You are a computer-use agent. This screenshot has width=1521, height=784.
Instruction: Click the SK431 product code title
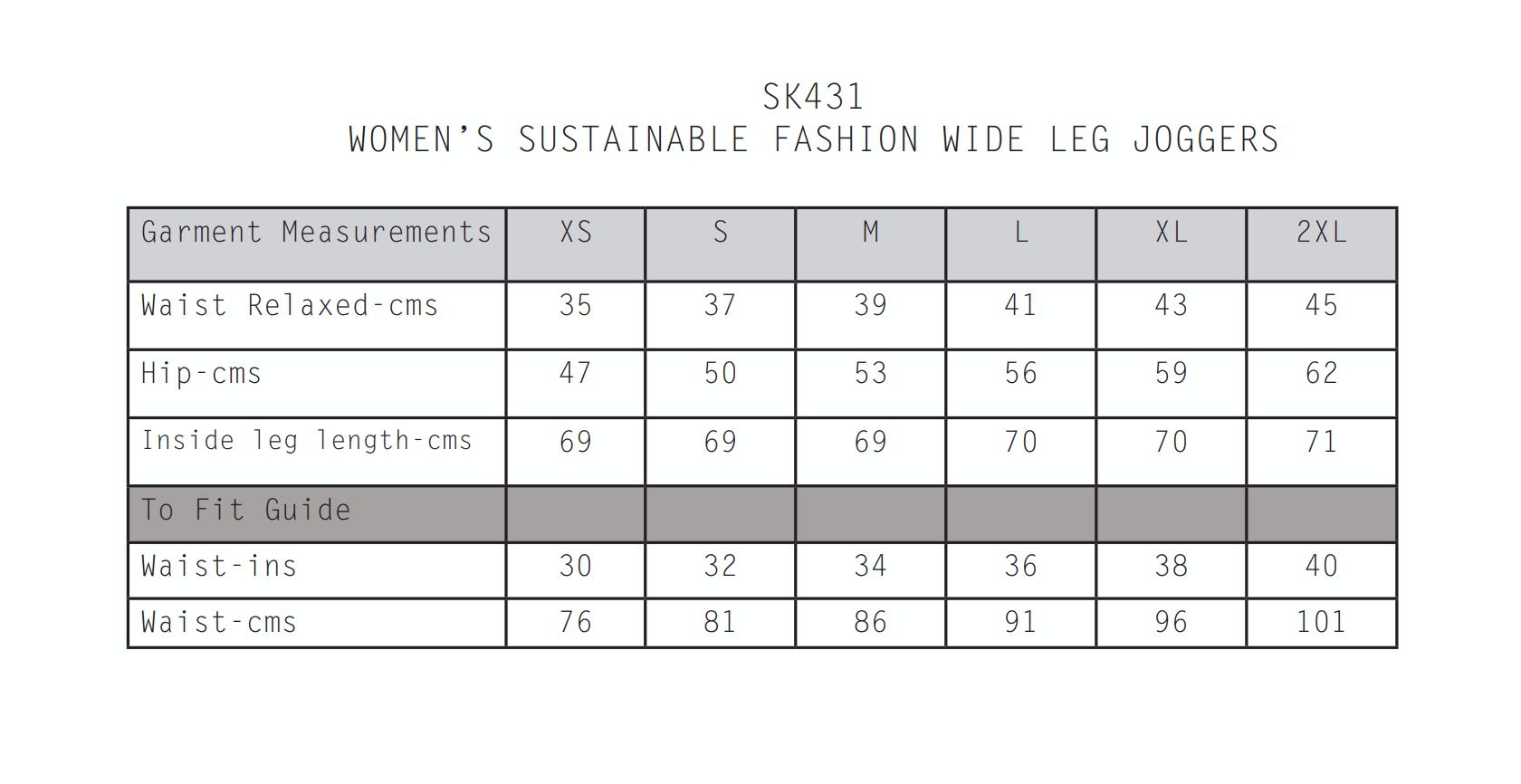click(813, 97)
